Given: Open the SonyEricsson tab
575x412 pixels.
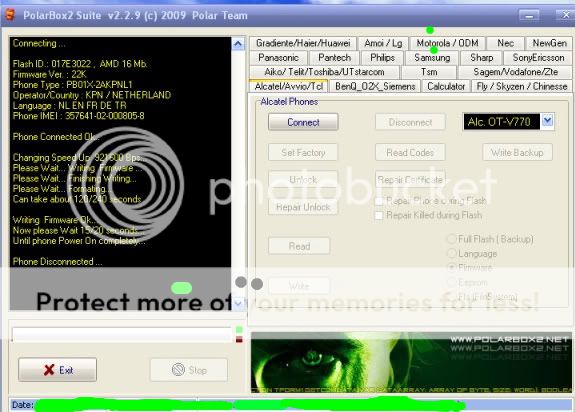Looking at the screenshot, I should [538, 58].
